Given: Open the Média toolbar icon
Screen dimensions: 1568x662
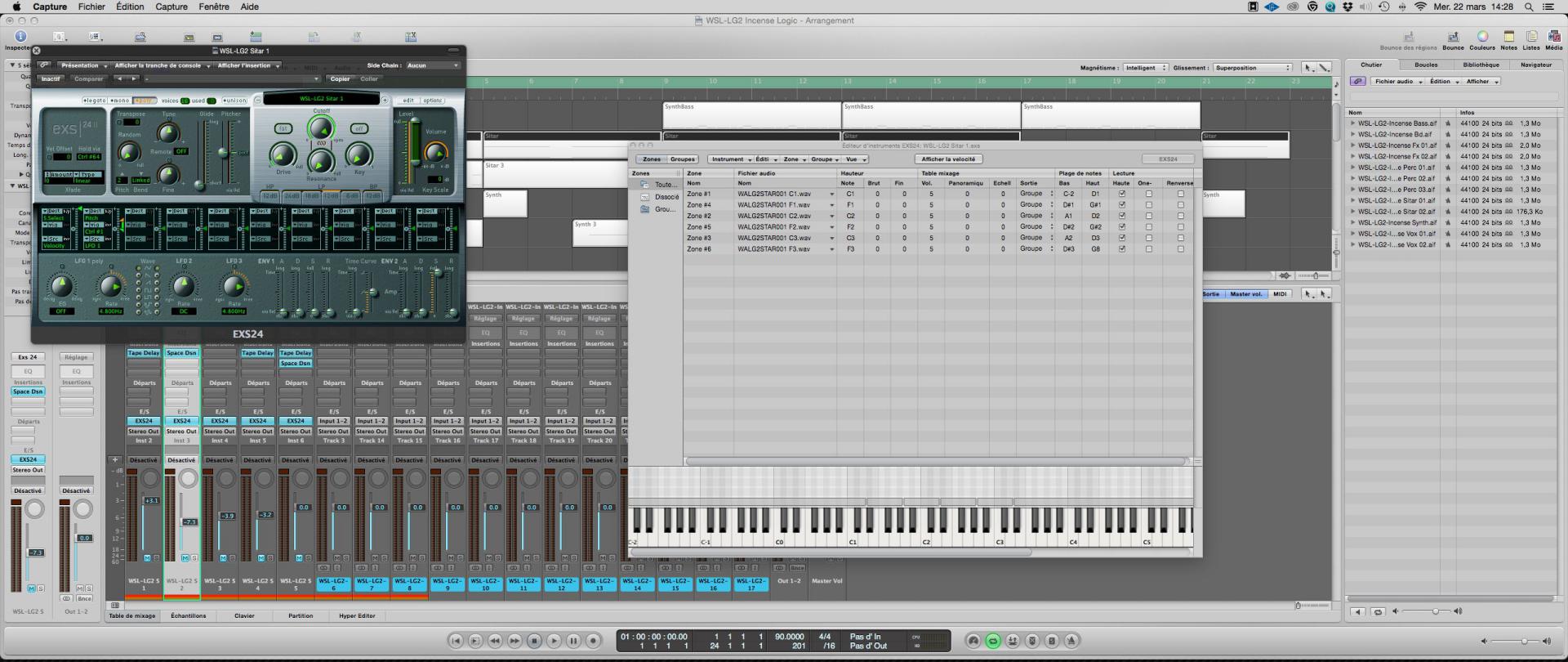Looking at the screenshot, I should [x=1553, y=37].
